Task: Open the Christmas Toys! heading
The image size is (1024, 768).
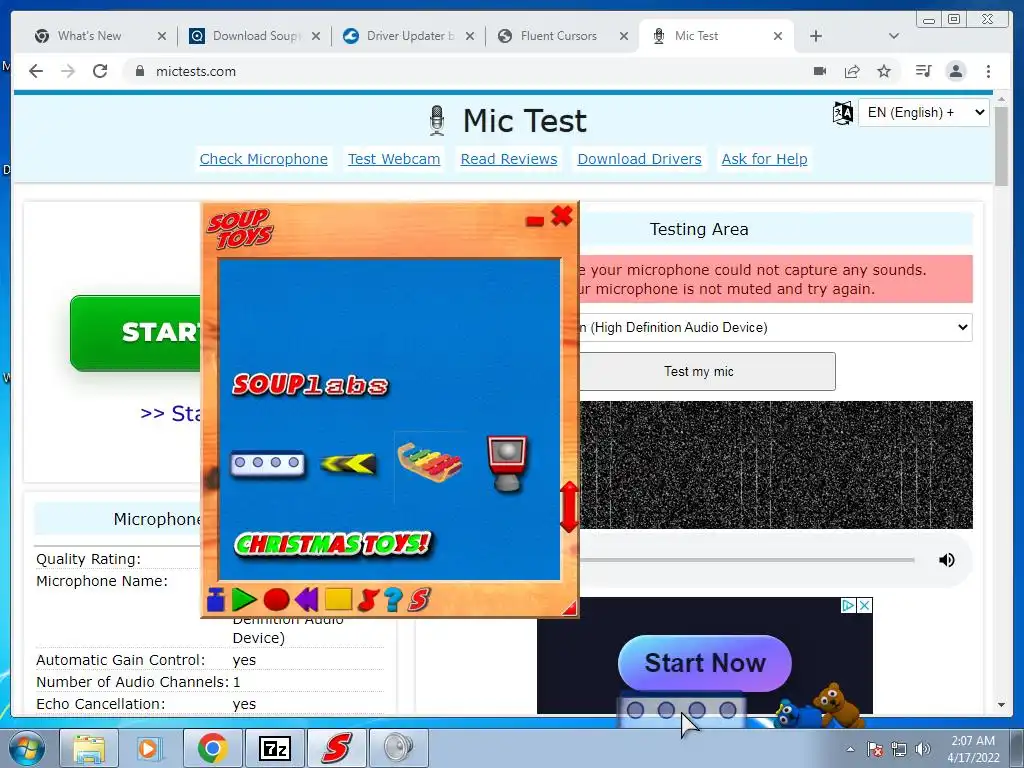Action: click(333, 543)
